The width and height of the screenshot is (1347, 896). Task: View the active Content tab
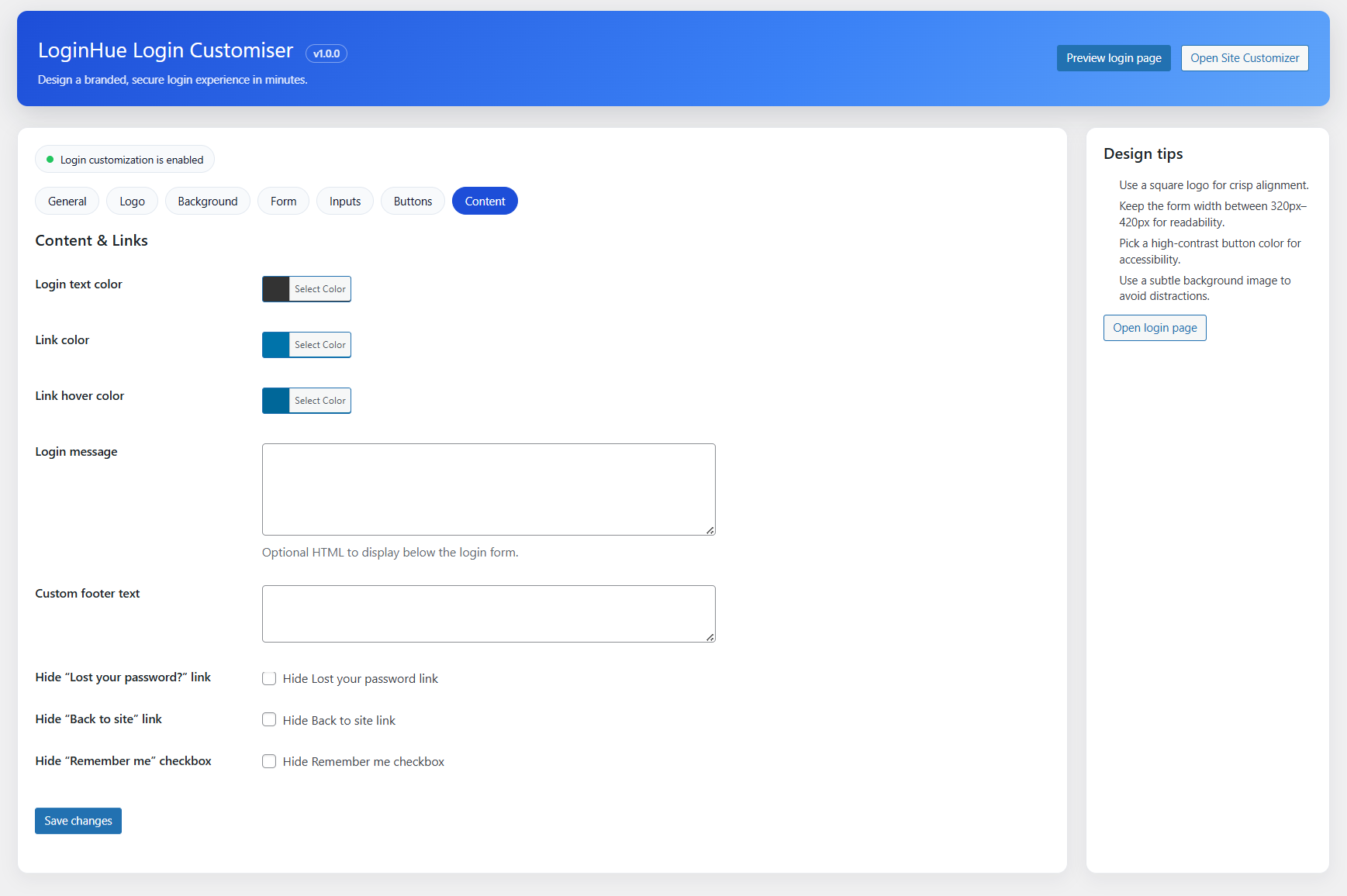485,201
